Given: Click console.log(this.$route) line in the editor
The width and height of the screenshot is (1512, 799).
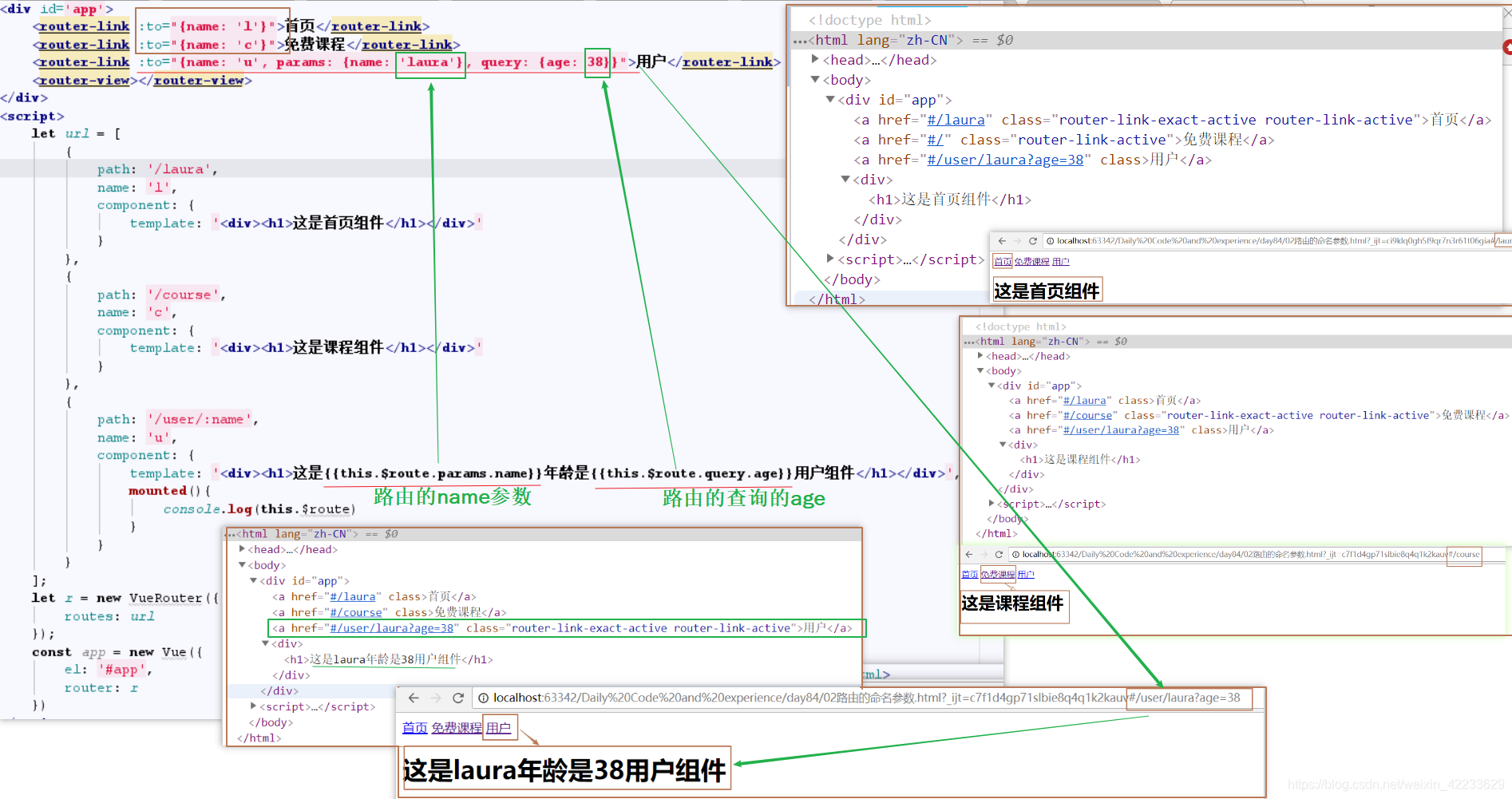Looking at the screenshot, I should point(259,508).
